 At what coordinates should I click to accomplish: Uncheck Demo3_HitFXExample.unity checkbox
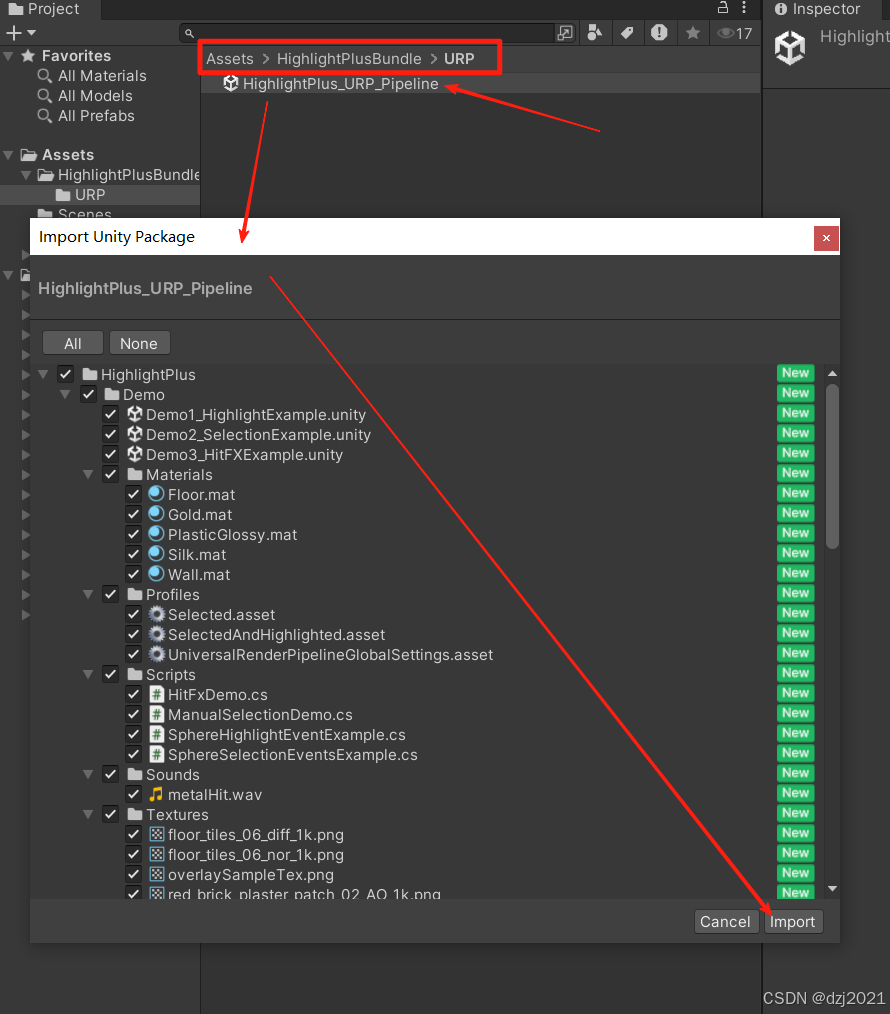111,454
